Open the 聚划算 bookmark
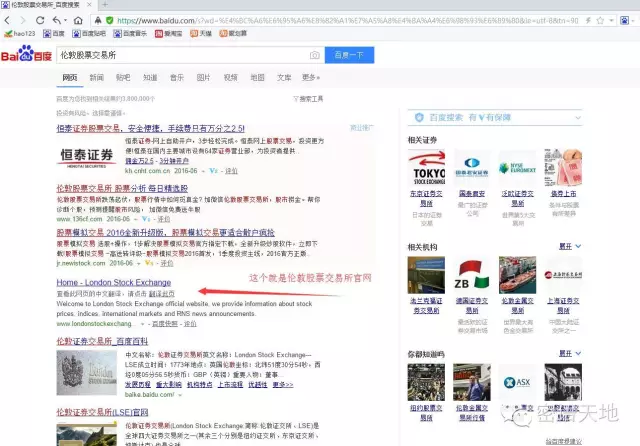This screenshot has width=640, height=446. pos(233,33)
